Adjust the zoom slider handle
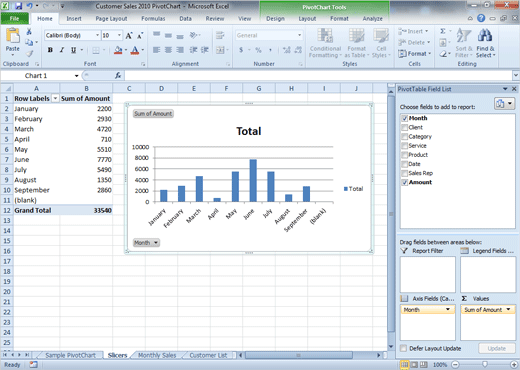This screenshot has width=520, height=370. tap(485, 365)
